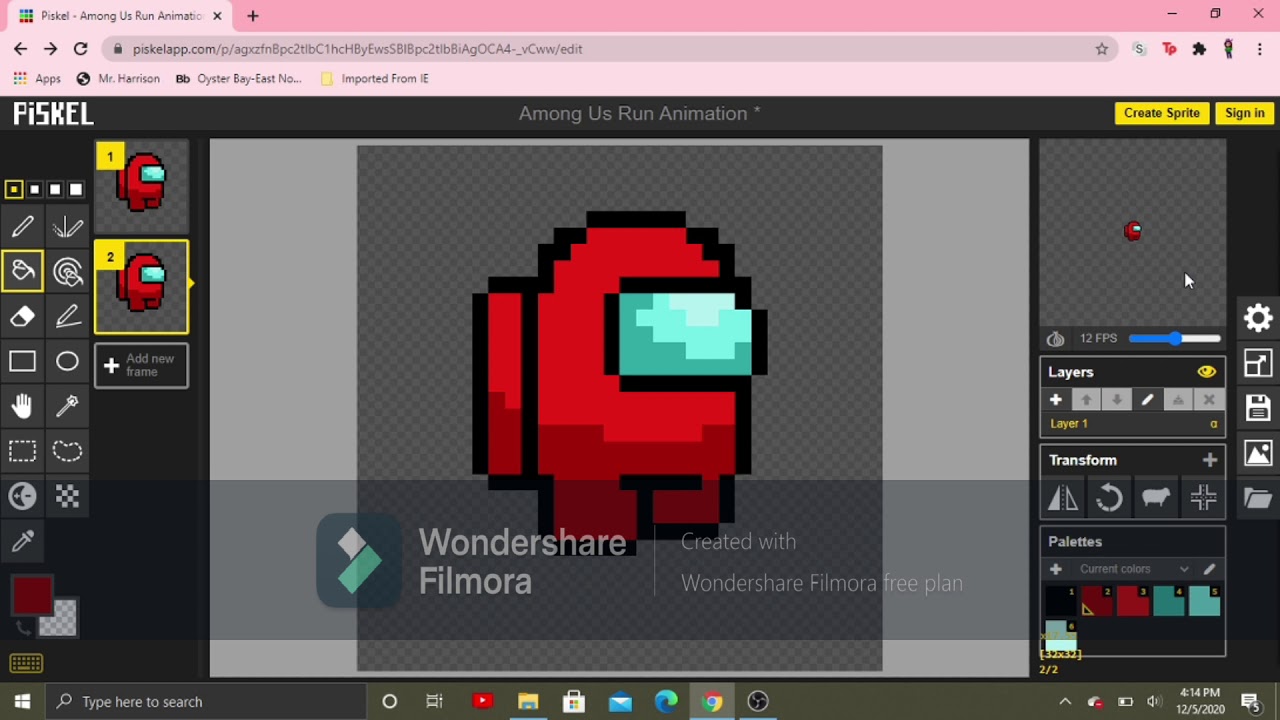The image size is (1280, 720).
Task: Toggle onion skin preview
Action: [x=1055, y=339]
